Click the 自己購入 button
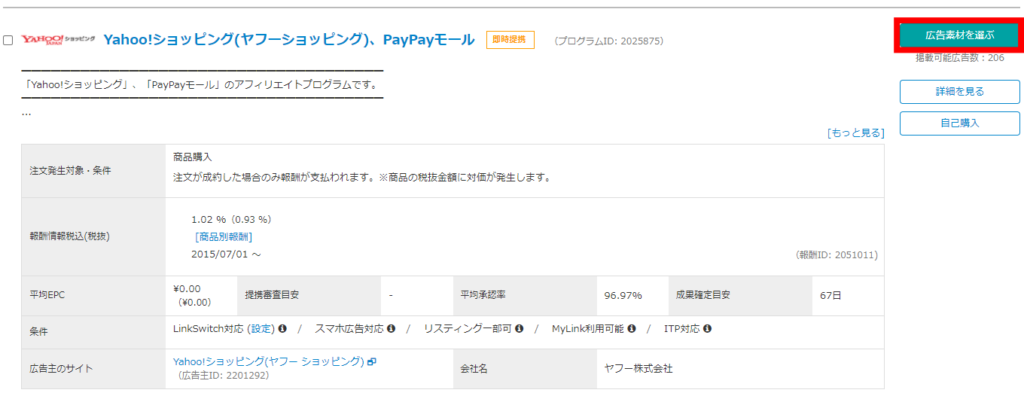This screenshot has width=1024, height=396. pyautogui.click(x=959, y=123)
